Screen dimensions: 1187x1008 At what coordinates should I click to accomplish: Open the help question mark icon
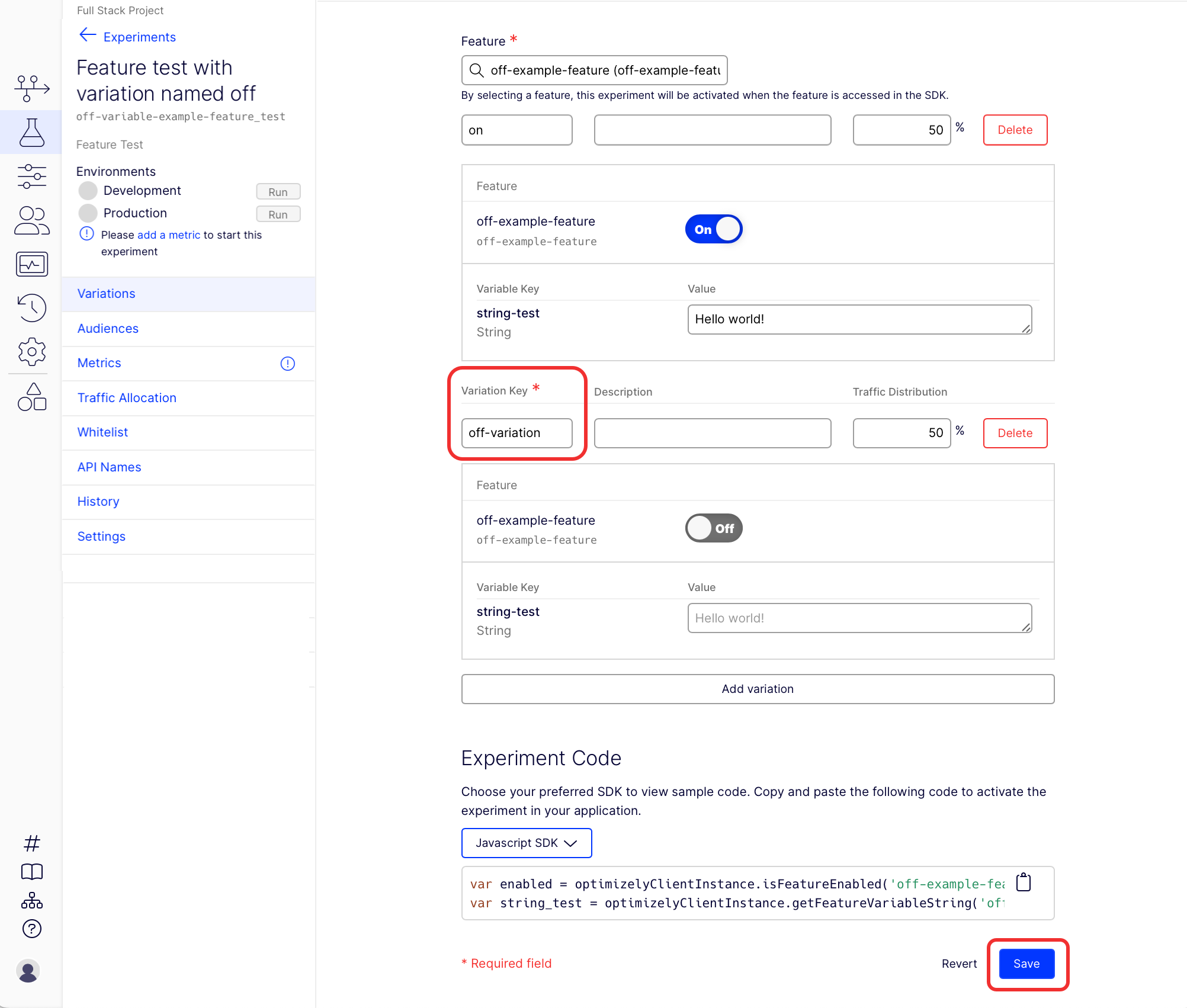click(x=32, y=929)
